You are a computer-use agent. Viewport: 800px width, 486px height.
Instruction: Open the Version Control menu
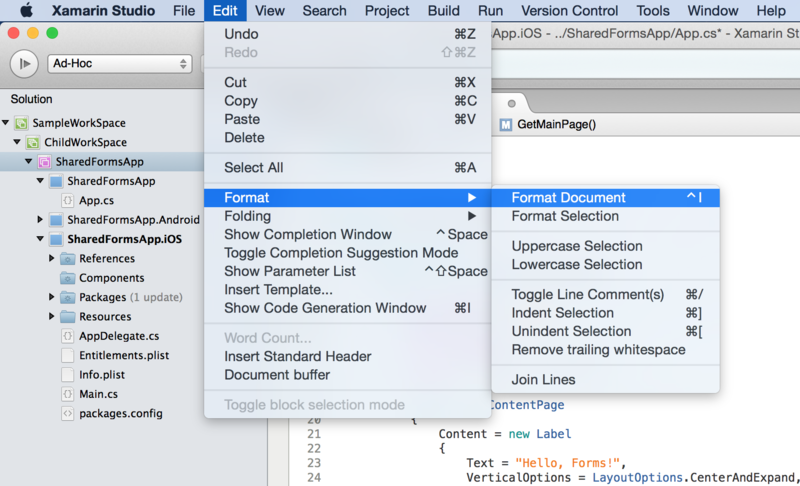pos(570,11)
